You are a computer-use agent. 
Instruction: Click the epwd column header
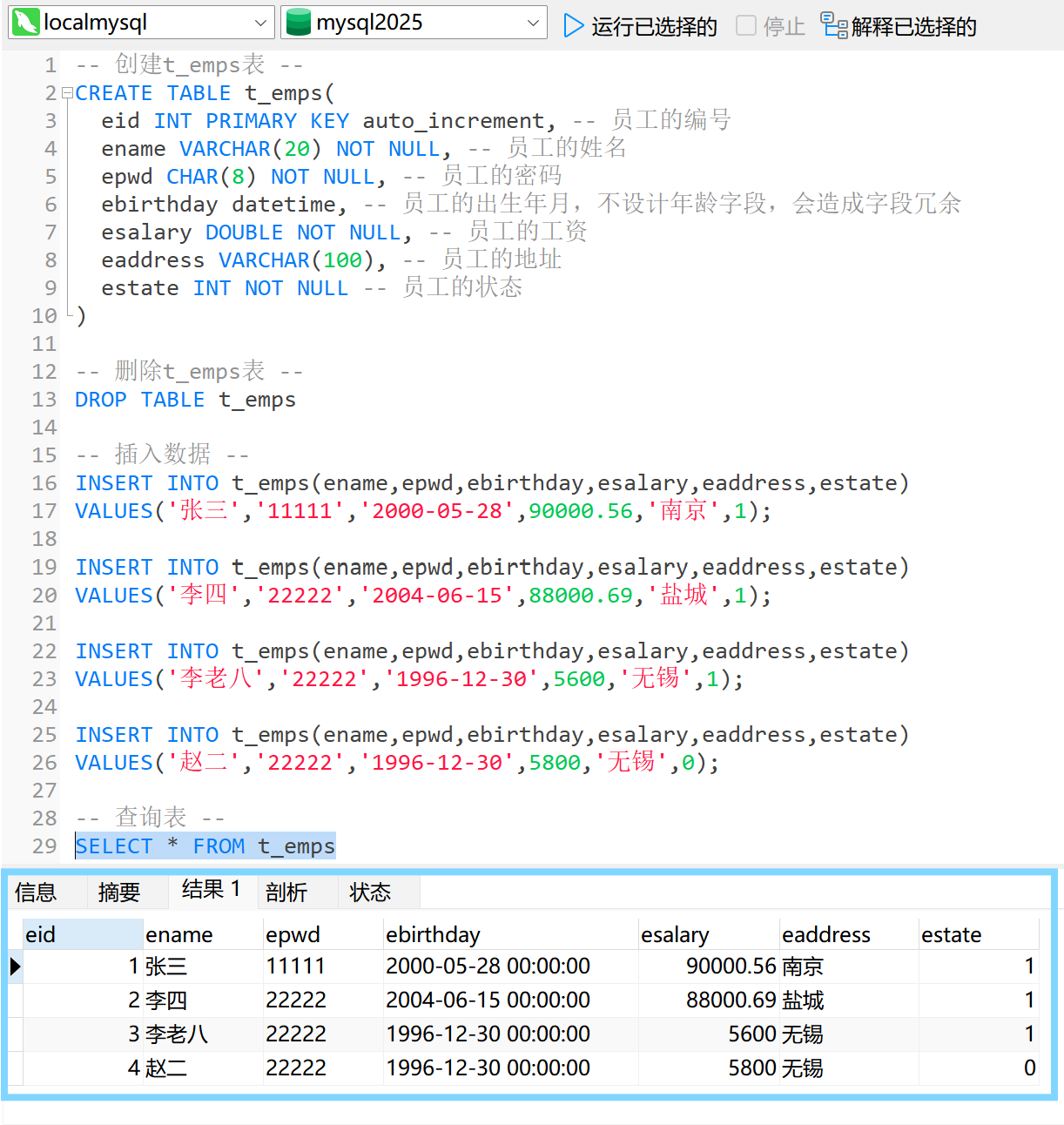pos(323,934)
